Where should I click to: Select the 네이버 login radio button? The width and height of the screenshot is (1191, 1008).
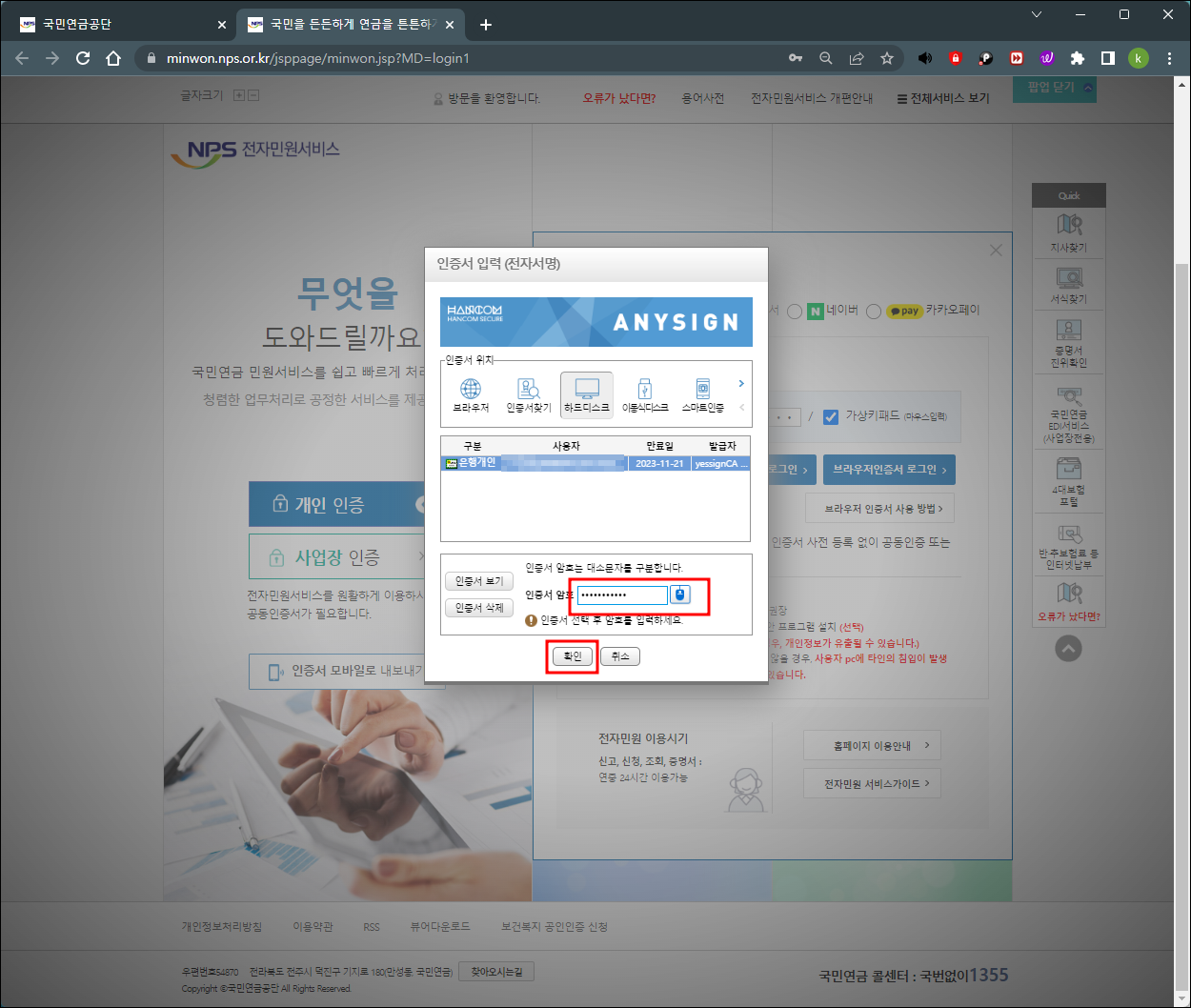click(x=795, y=311)
